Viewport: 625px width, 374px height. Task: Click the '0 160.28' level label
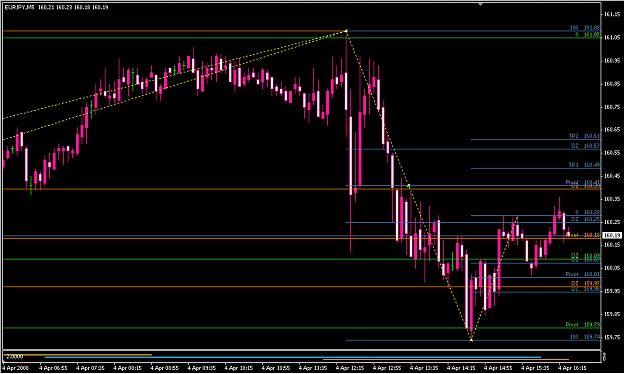tap(588, 213)
